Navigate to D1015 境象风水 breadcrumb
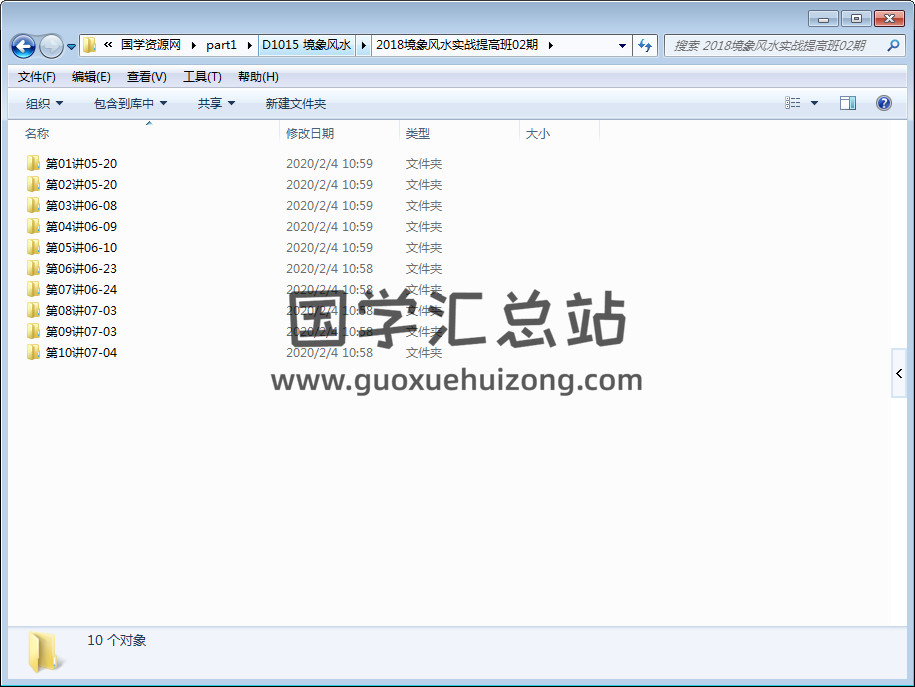 pyautogui.click(x=306, y=45)
